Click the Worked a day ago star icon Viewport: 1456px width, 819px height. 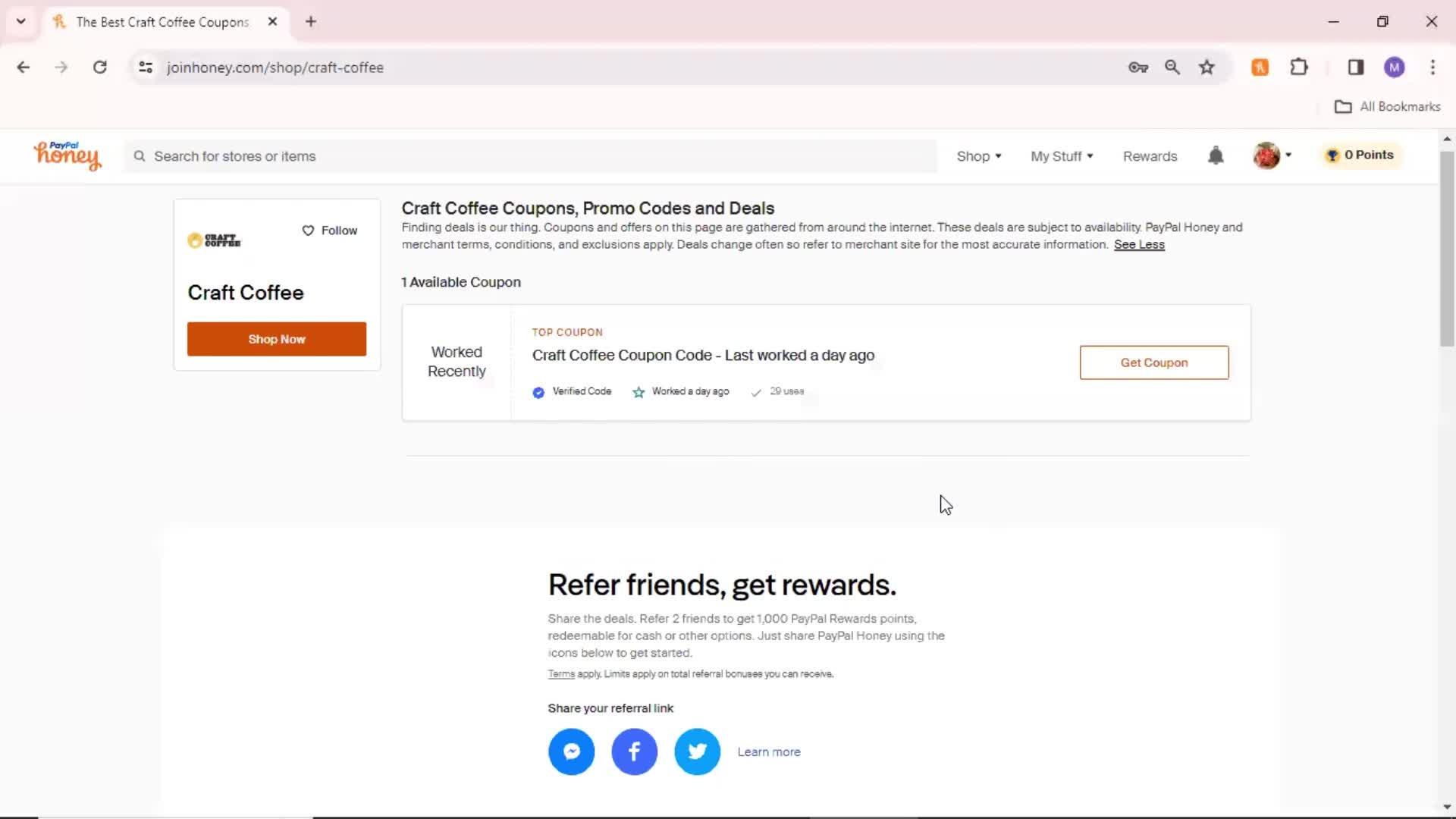pyautogui.click(x=639, y=392)
